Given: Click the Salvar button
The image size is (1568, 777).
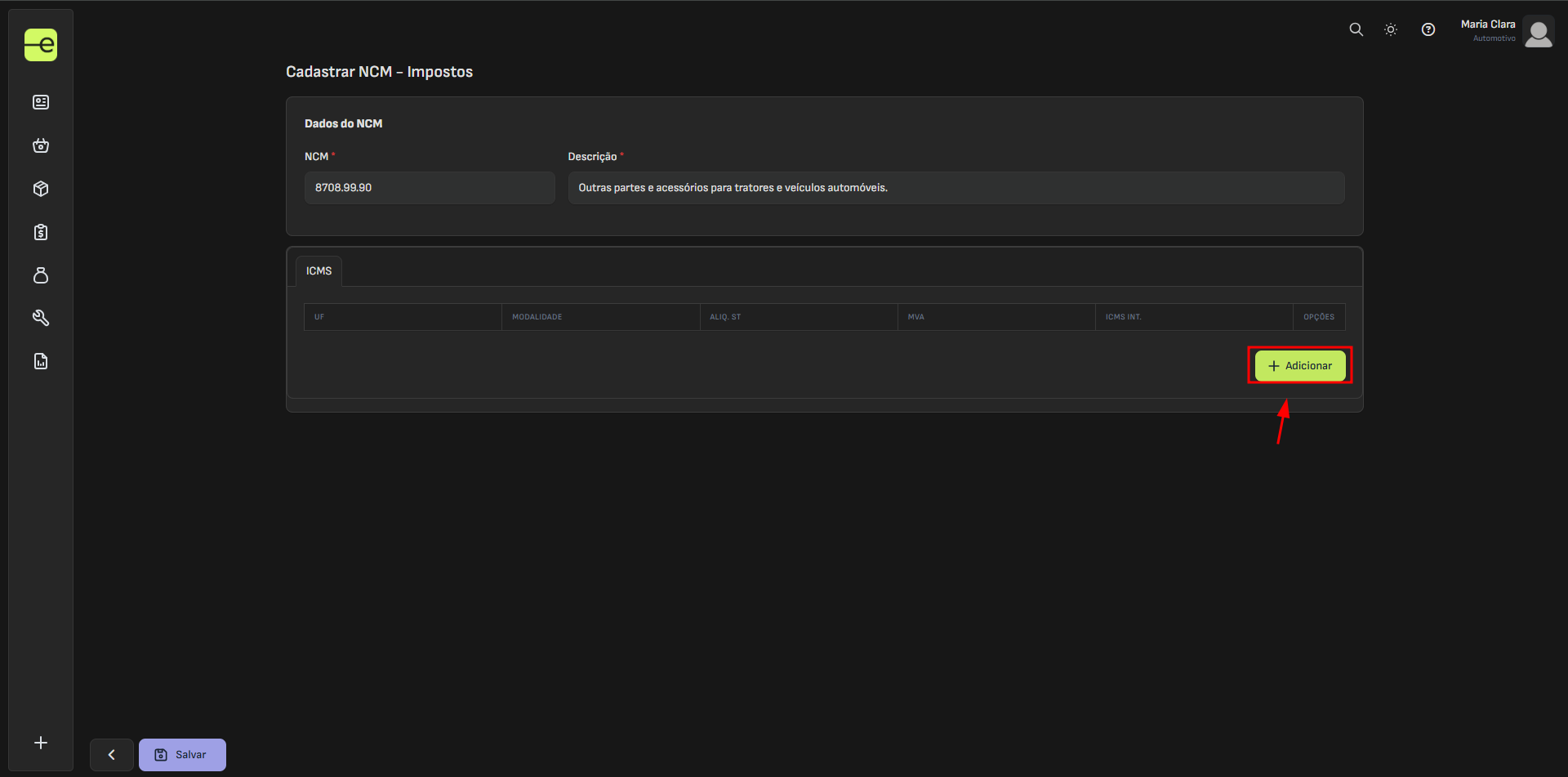Looking at the screenshot, I should [x=182, y=755].
